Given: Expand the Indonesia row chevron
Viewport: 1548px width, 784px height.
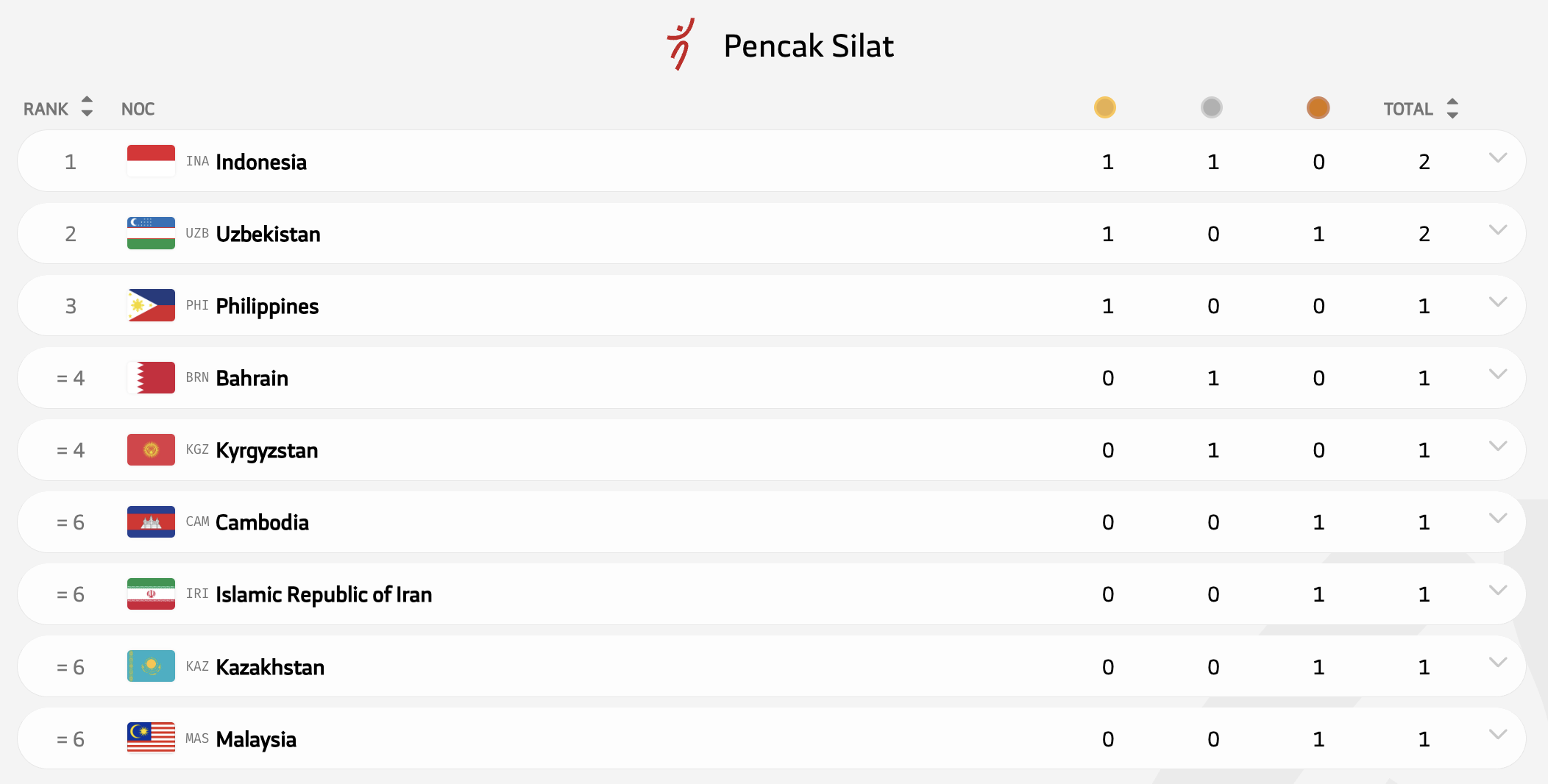Looking at the screenshot, I should point(1497,158).
